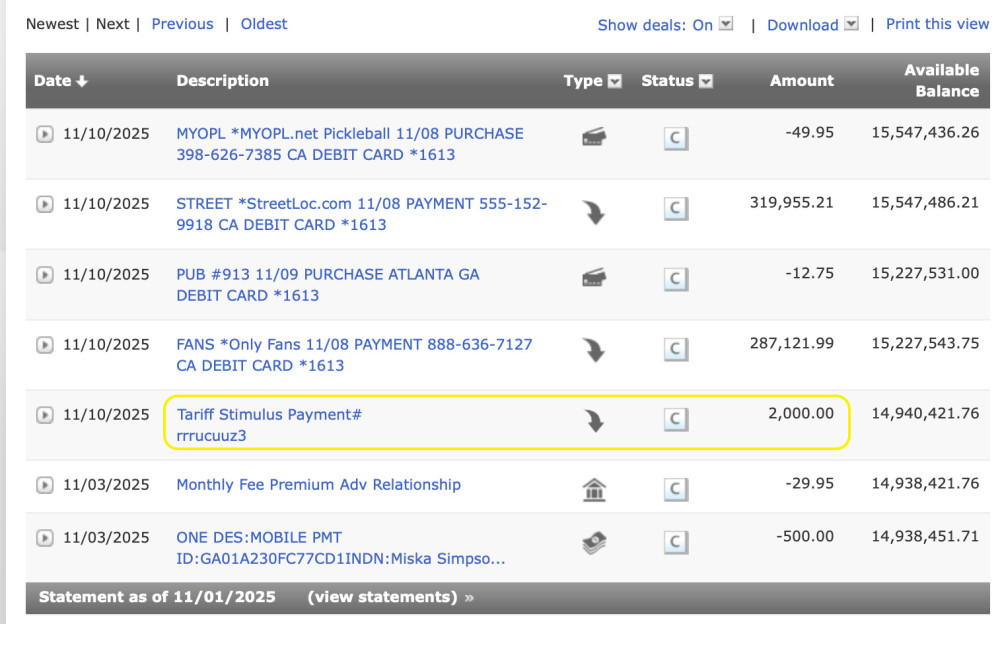Expand the Tariff Stimulus Payment row details
This screenshot has height=661, width=1000.
[44, 415]
